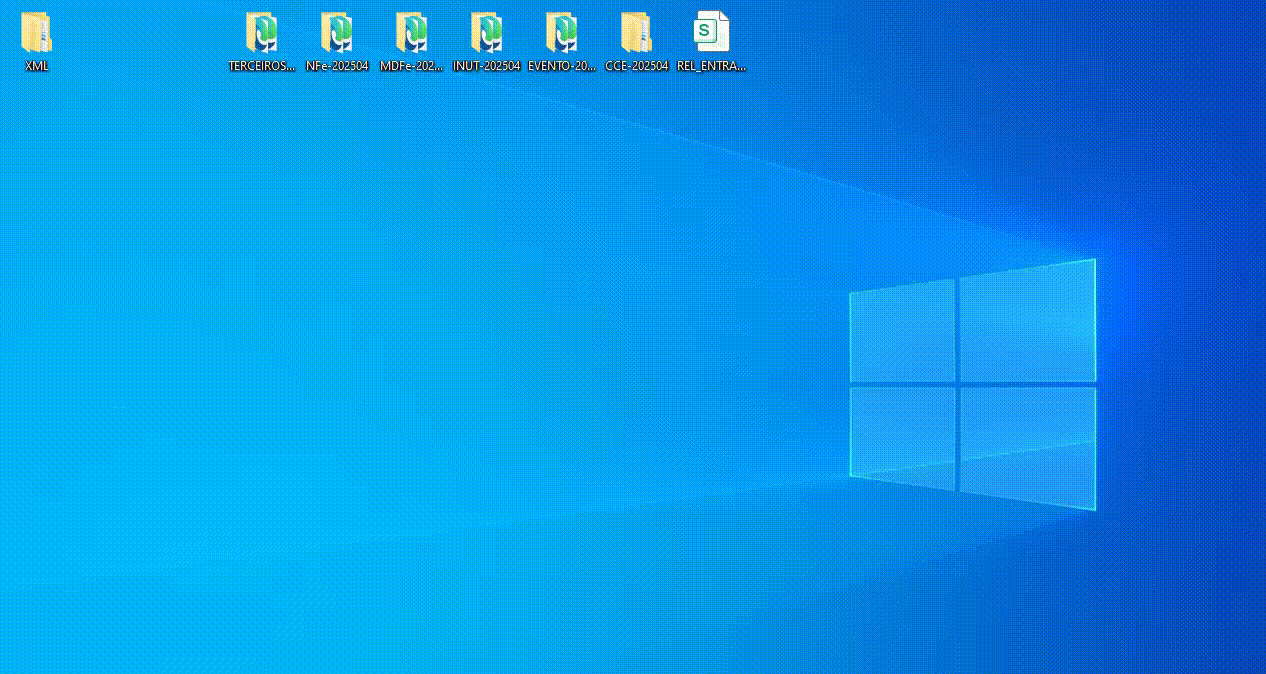Click the "EVENTO-20..." name label
The width and height of the screenshot is (1266, 674).
562,66
